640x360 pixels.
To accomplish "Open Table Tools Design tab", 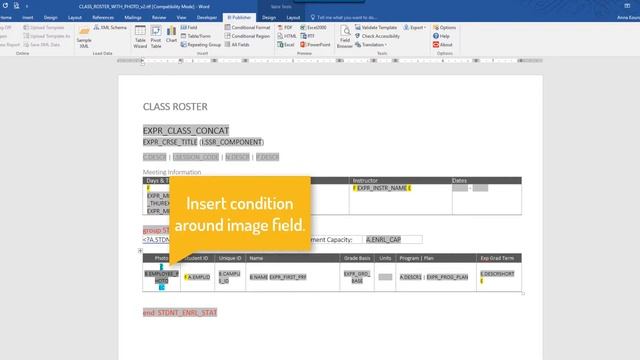I will point(269,18).
